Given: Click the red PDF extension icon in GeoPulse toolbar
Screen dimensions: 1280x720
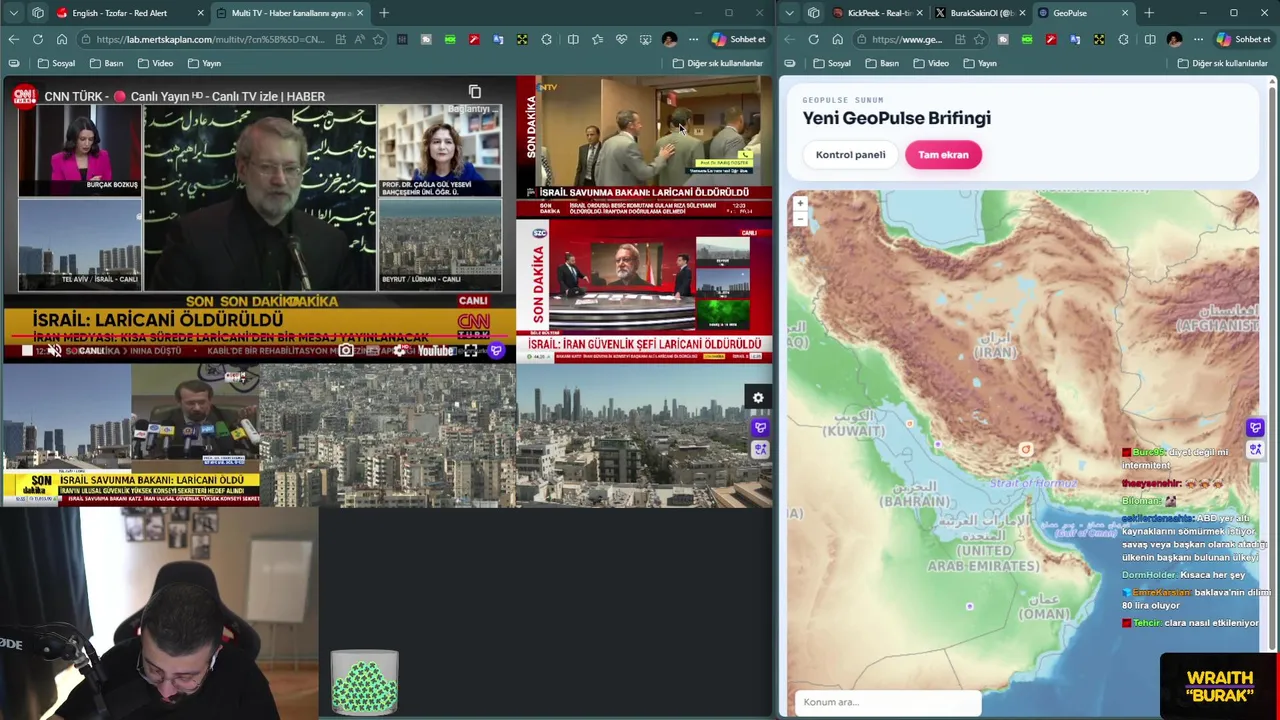Looking at the screenshot, I should point(1051,39).
